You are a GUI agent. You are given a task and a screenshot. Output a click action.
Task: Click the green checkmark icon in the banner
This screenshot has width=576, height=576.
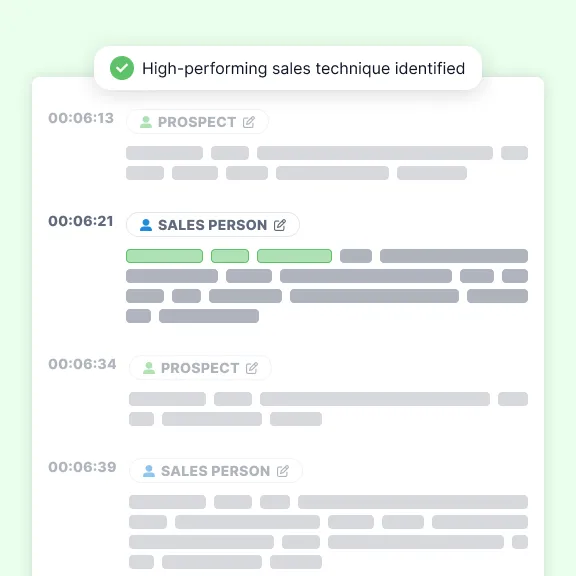tap(122, 68)
